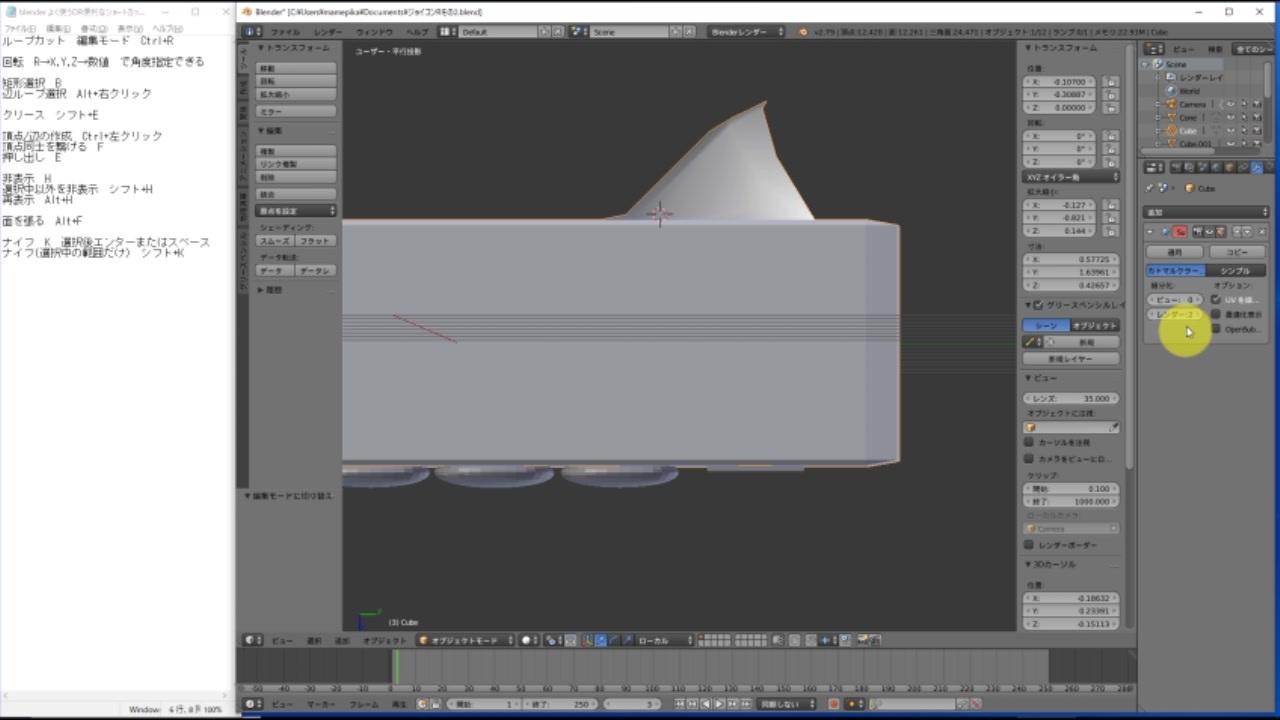This screenshot has width=1280, height=720.
Task: Remove the subdivision modifier with X icon
Action: (x=1262, y=231)
